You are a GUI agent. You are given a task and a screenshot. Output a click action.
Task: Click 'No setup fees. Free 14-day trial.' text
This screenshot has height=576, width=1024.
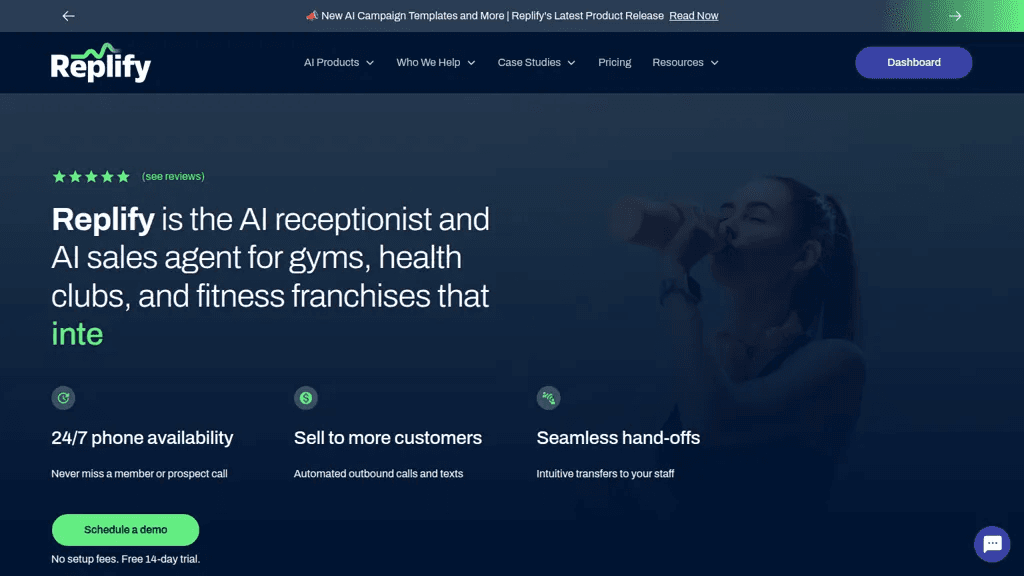125,559
